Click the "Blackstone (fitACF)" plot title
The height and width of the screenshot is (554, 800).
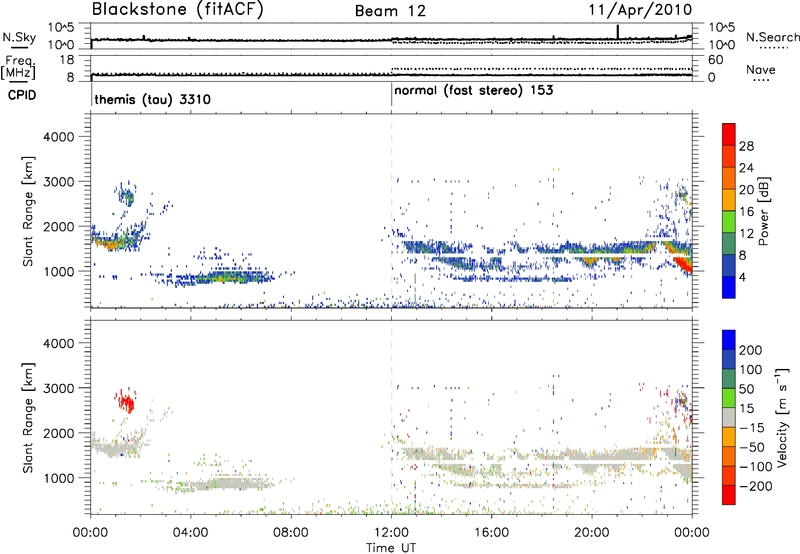click(178, 10)
